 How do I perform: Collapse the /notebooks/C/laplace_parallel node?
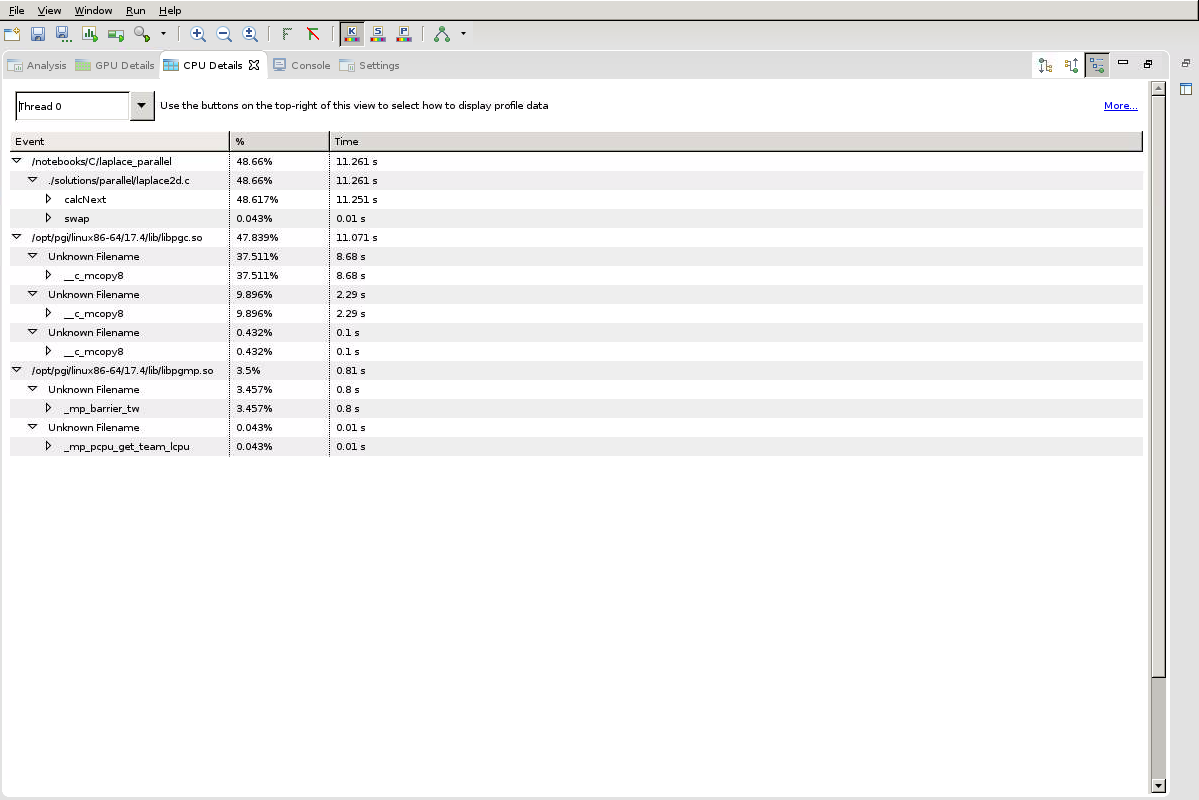point(16,161)
